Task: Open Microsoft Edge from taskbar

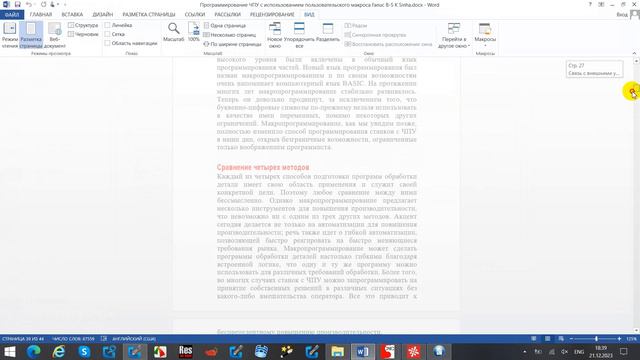Action: point(33,351)
